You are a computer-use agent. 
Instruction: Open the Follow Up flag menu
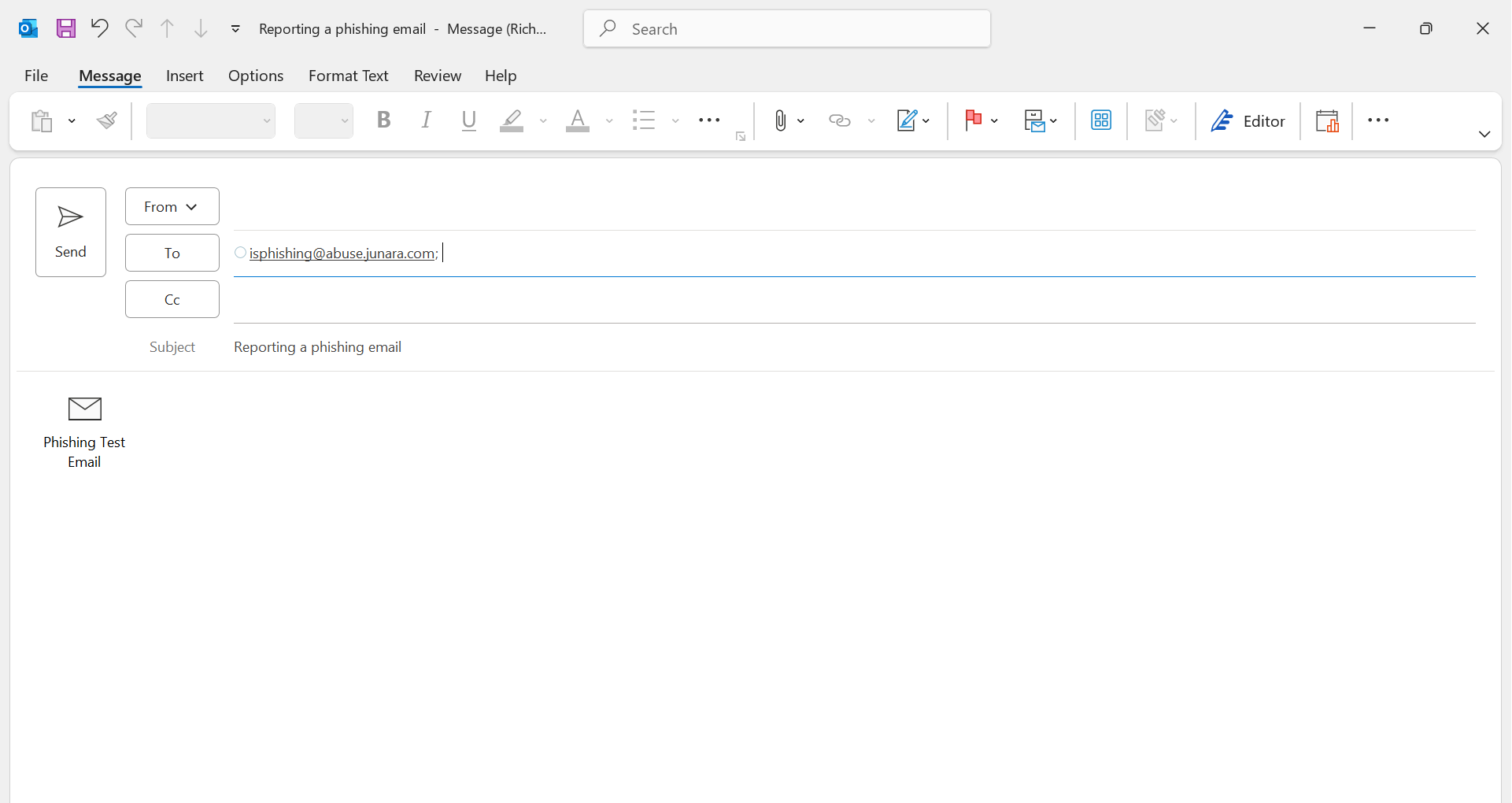pyautogui.click(x=981, y=120)
